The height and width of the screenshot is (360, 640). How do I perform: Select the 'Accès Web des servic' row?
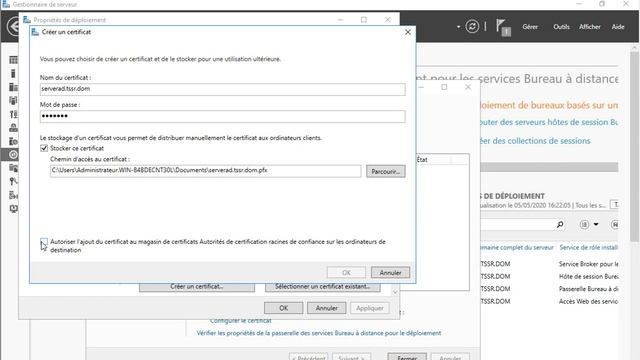point(549,301)
